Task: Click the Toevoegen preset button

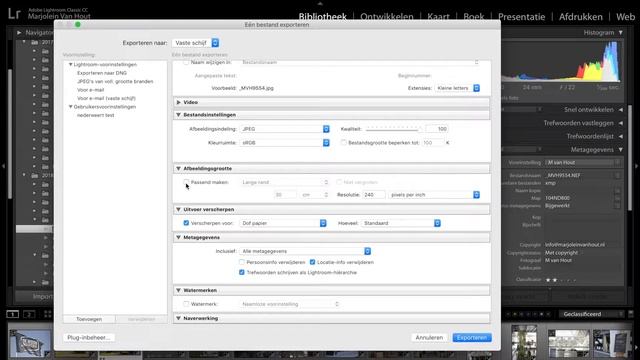Action: pyautogui.click(x=89, y=319)
